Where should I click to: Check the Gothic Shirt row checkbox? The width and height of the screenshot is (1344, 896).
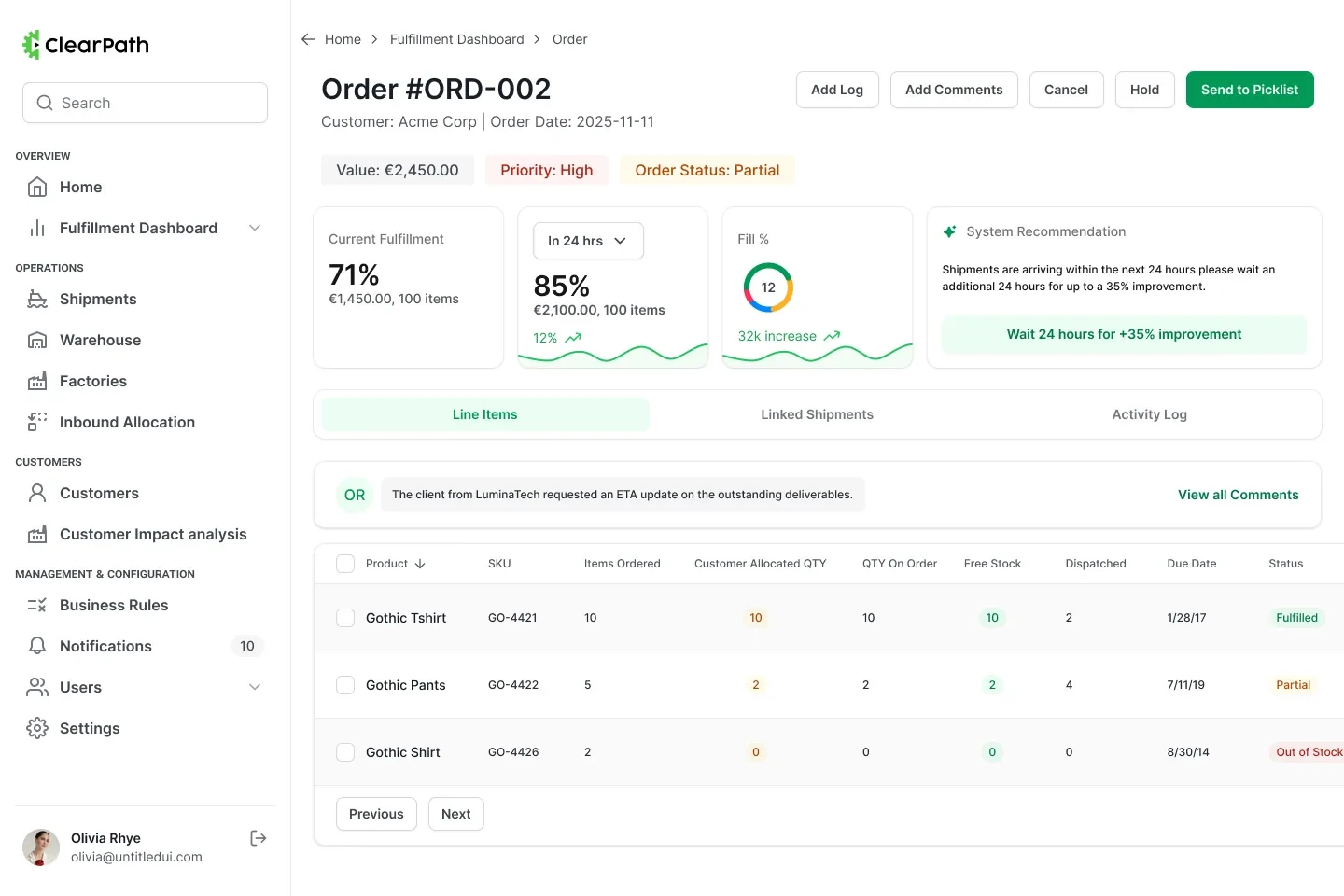coord(345,752)
